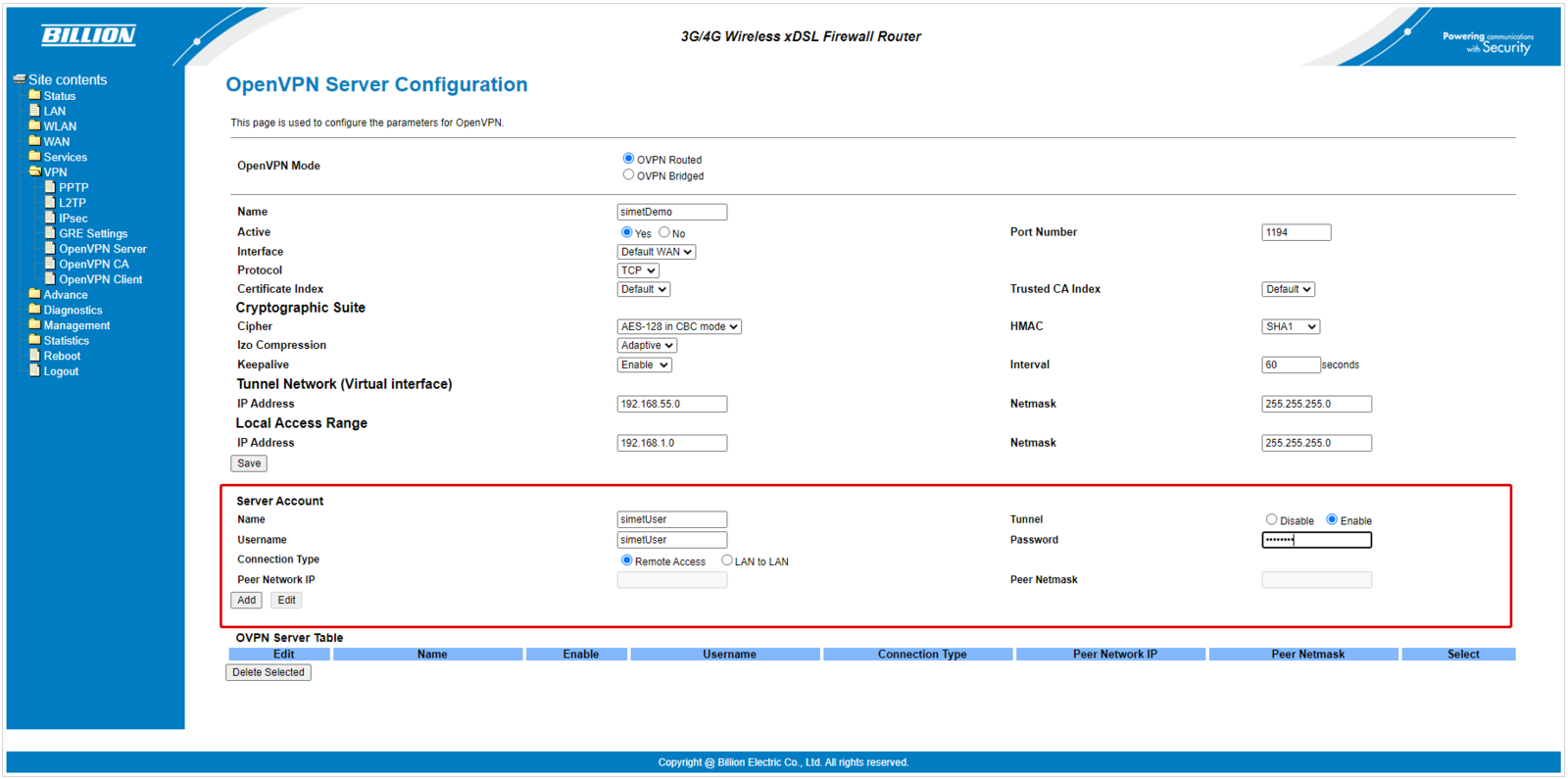The height and width of the screenshot is (779, 1568).
Task: Click the Reboot page icon
Action: coord(34,355)
